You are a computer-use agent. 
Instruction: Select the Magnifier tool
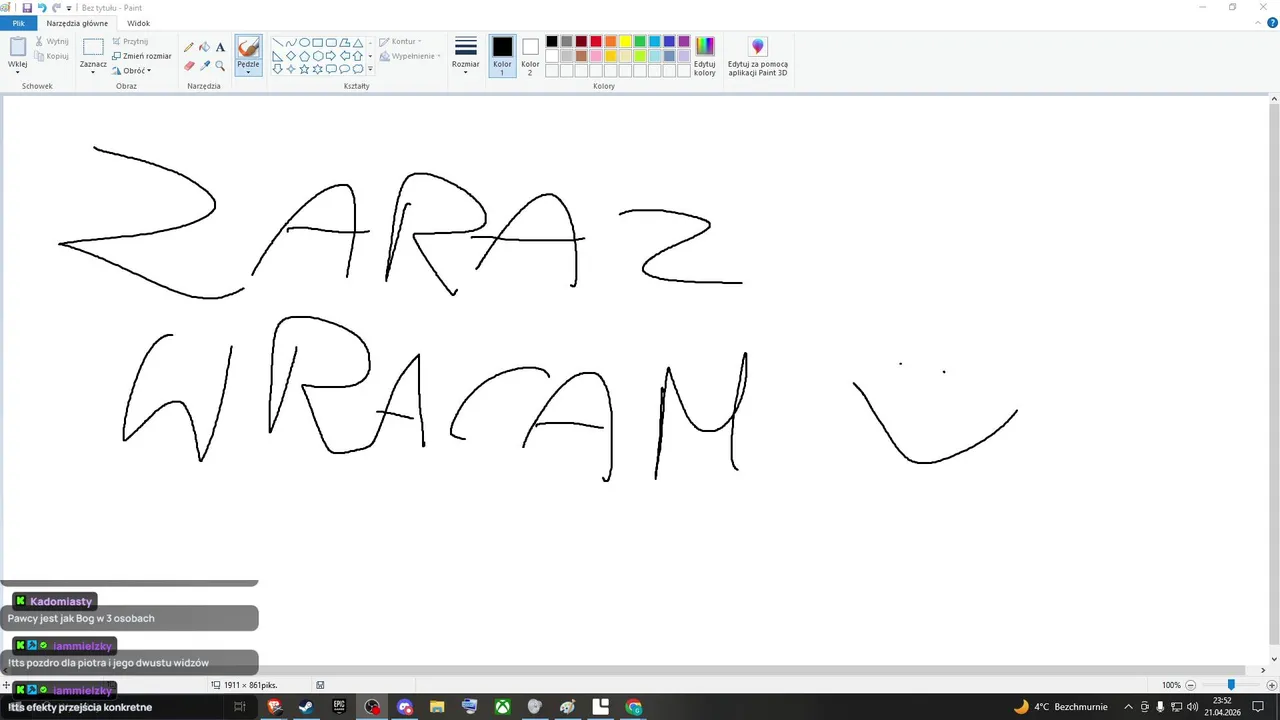point(220,65)
